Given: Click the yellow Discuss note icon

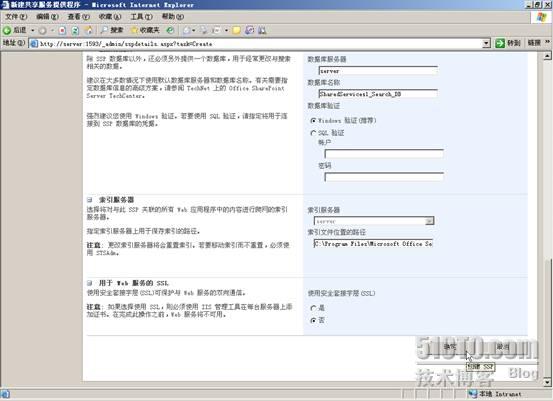Looking at the screenshot, I should [x=237, y=31].
